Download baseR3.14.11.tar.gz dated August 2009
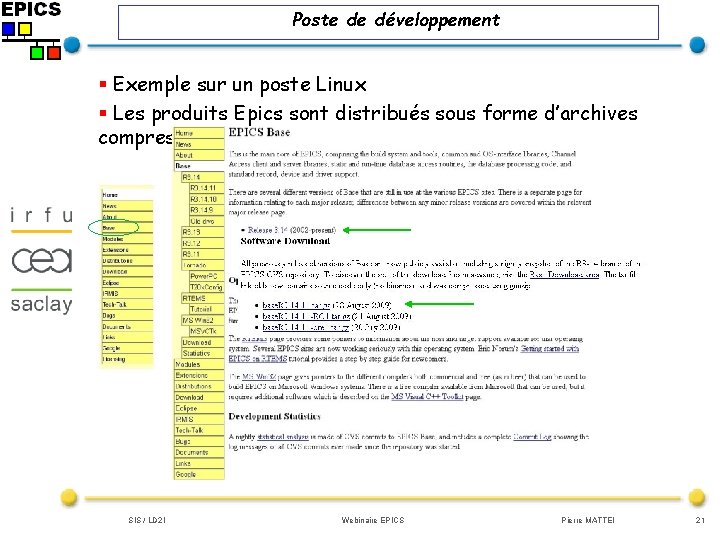This screenshot has height=540, width=720. click(x=296, y=305)
